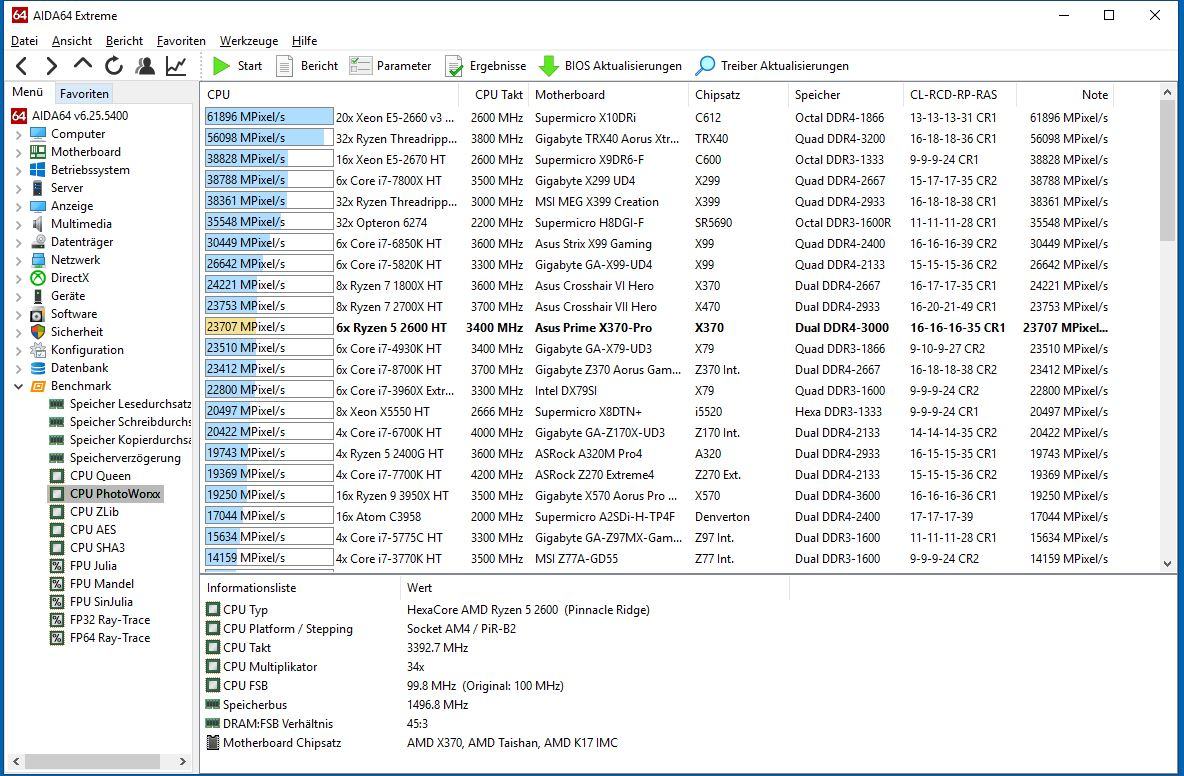The width and height of the screenshot is (1184, 776).
Task: Open the Parameter toolbar button
Action: pos(390,66)
